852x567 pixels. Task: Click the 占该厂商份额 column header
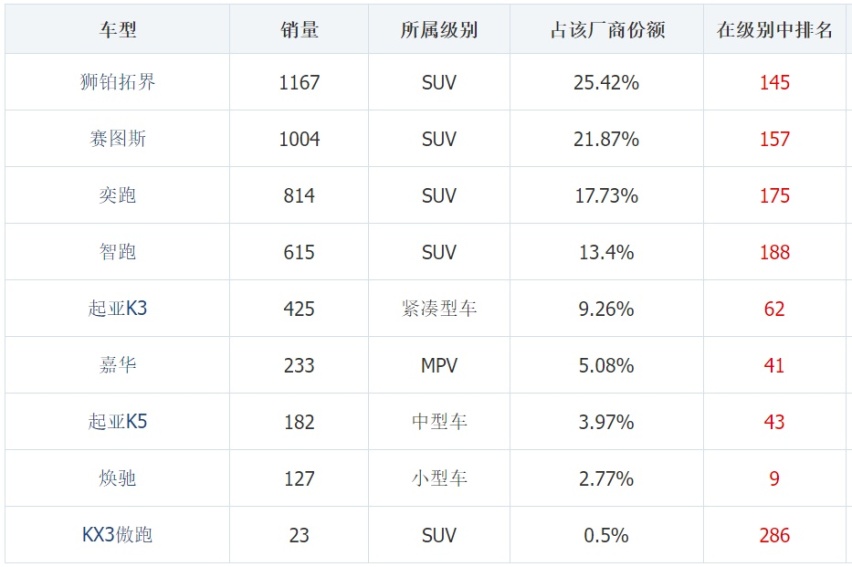coord(607,29)
